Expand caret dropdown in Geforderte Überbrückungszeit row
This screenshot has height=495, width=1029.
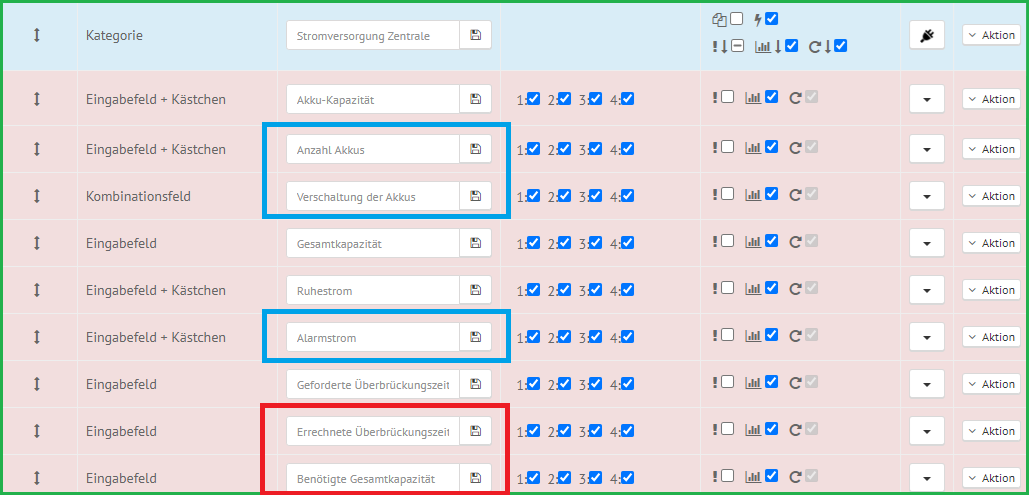pos(927,384)
